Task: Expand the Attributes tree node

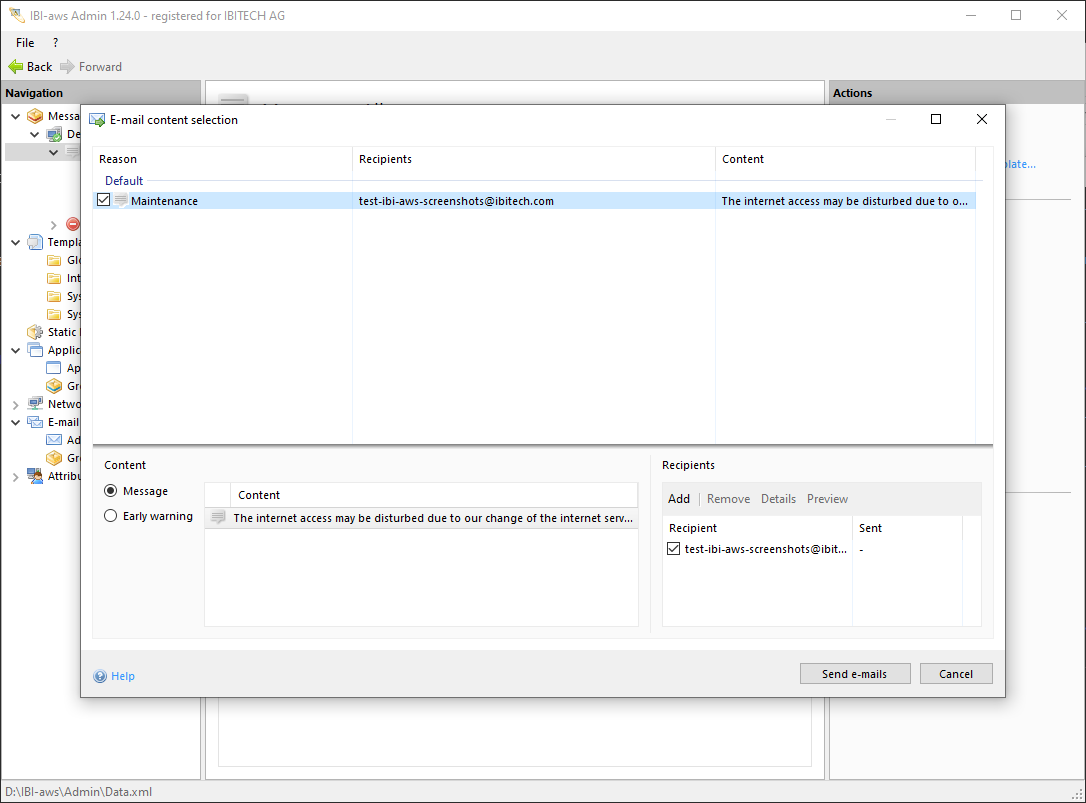Action: [15, 477]
